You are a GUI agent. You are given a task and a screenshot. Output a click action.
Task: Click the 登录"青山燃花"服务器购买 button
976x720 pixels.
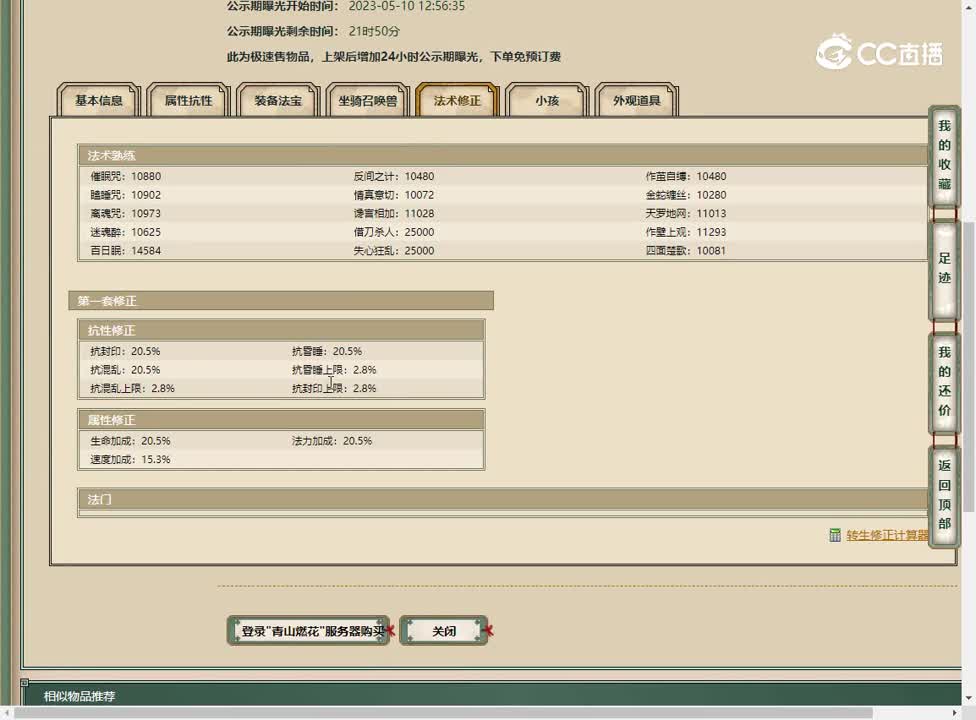click(309, 631)
